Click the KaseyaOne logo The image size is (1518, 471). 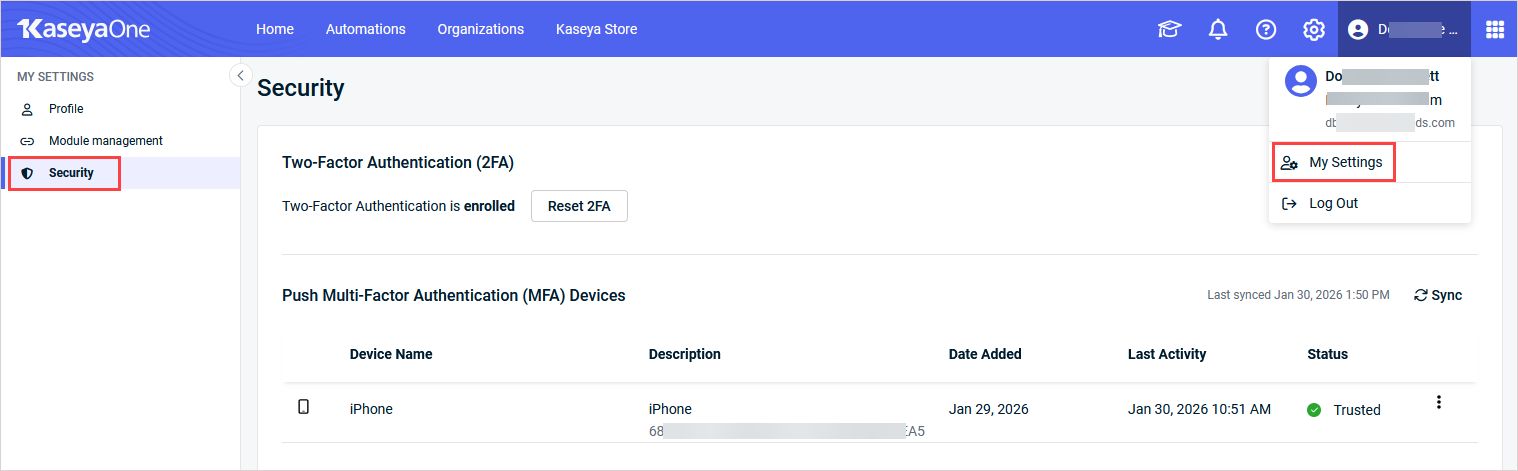[x=84, y=29]
